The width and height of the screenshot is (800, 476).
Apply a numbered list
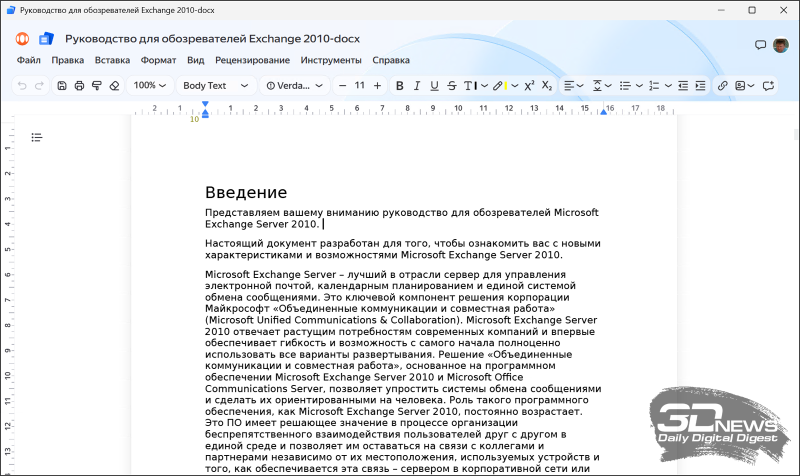click(654, 86)
